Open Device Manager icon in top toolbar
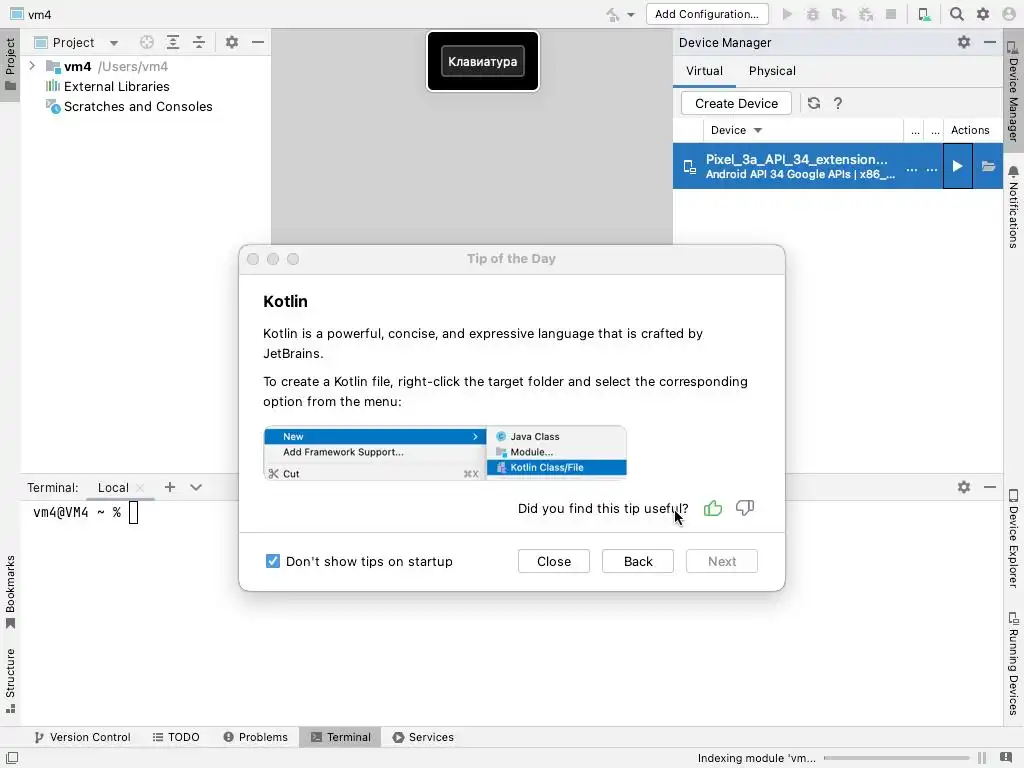1024x768 pixels. tap(924, 14)
